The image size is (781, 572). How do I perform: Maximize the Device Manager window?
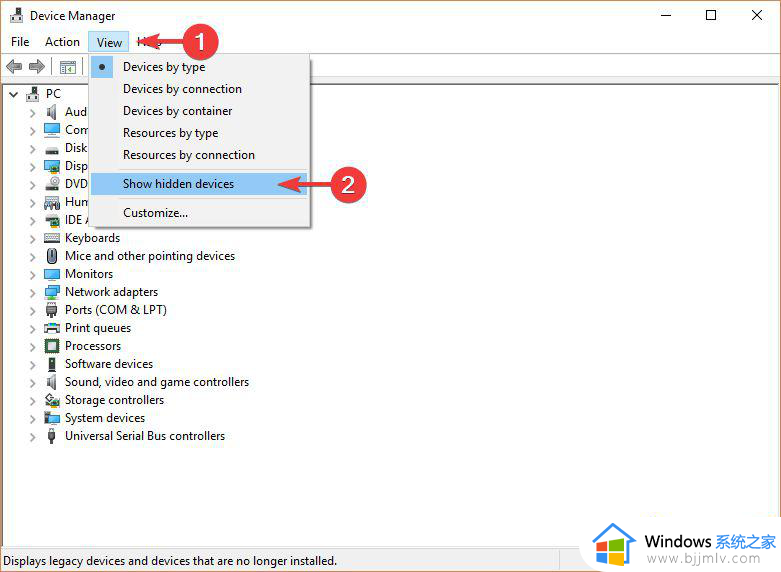[x=711, y=15]
